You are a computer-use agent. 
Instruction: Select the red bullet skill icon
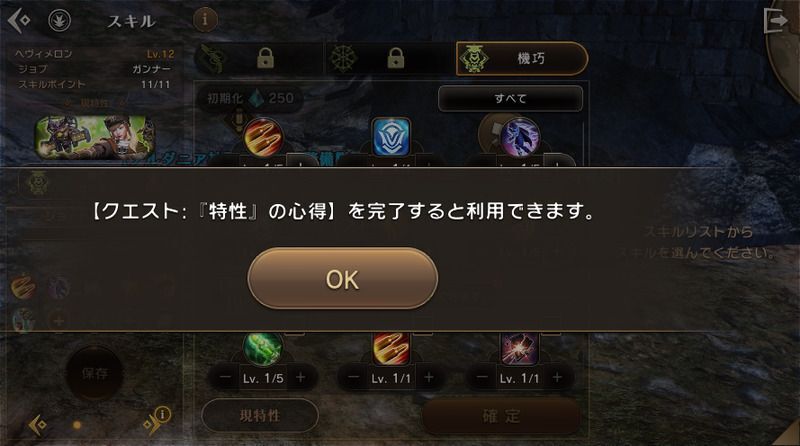pos(263,136)
